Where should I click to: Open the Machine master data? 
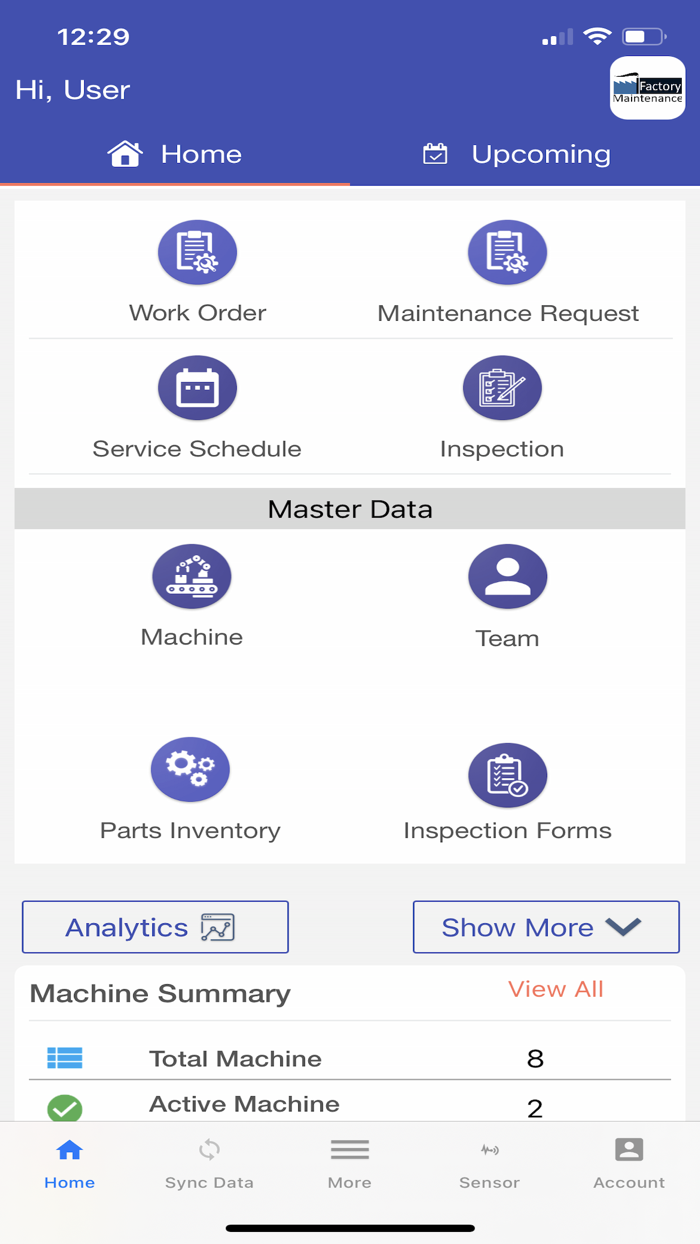point(191,595)
